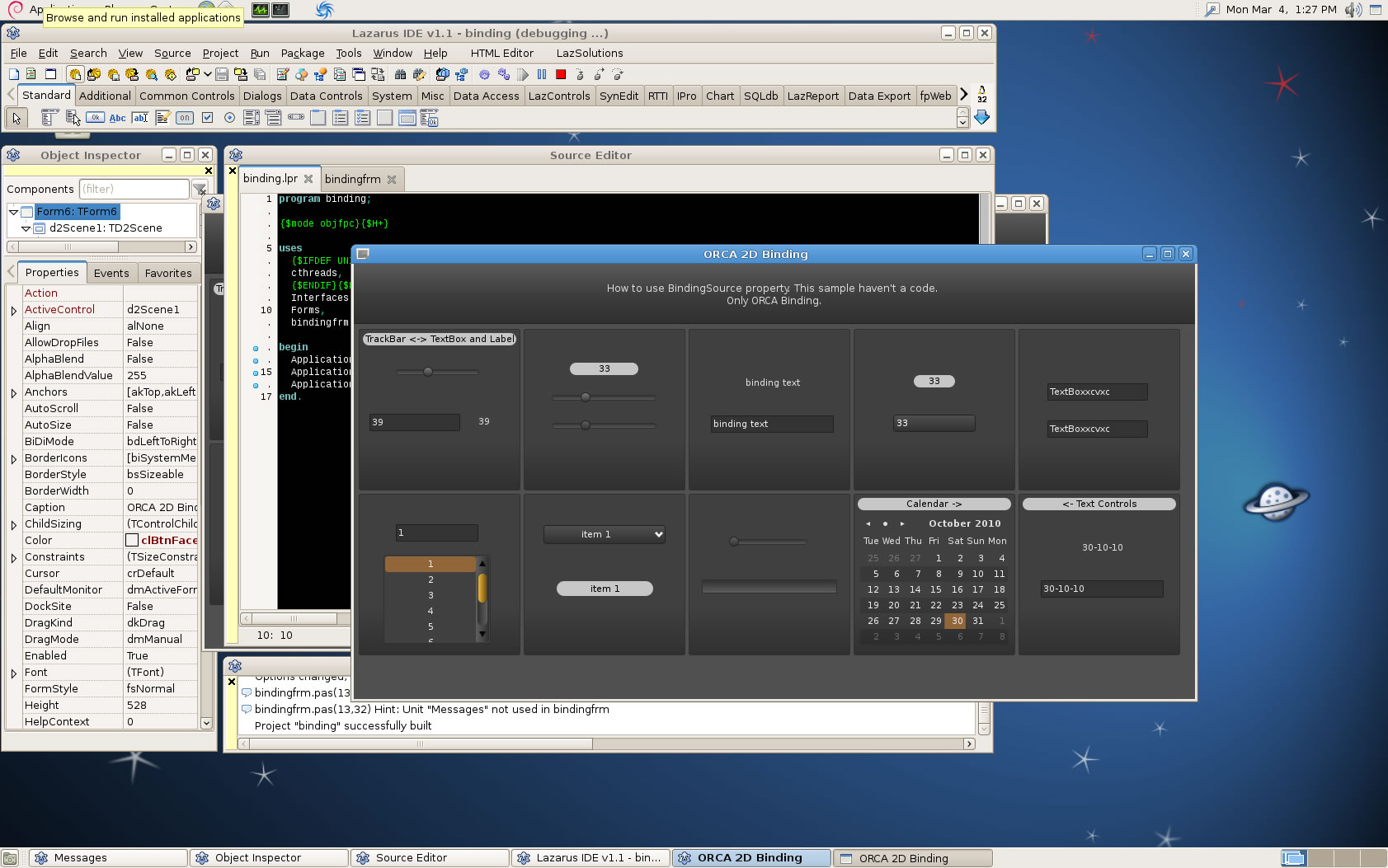This screenshot has height=868, width=1388.
Task: Click the red Stop debugging icon
Action: [561, 74]
